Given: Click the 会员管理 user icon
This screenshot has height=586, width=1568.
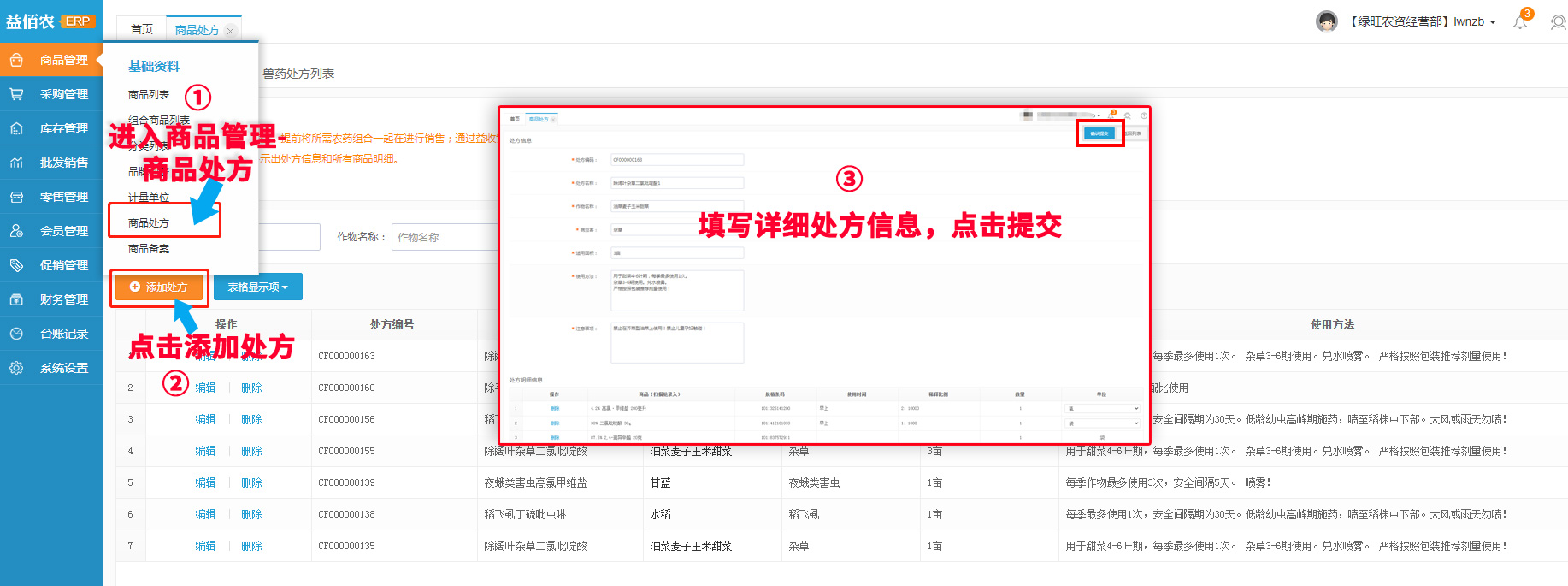Looking at the screenshot, I should coord(16,231).
